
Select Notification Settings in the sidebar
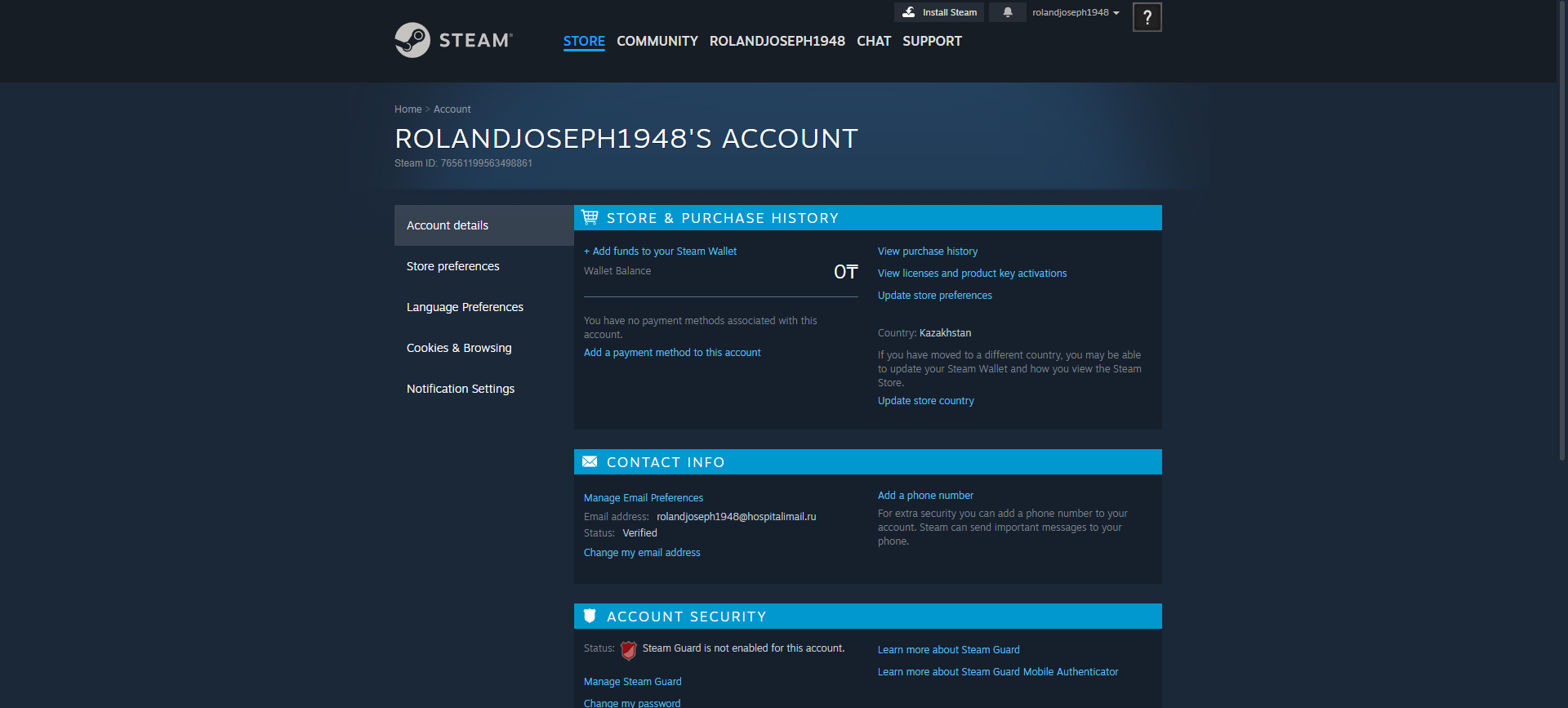coord(484,389)
